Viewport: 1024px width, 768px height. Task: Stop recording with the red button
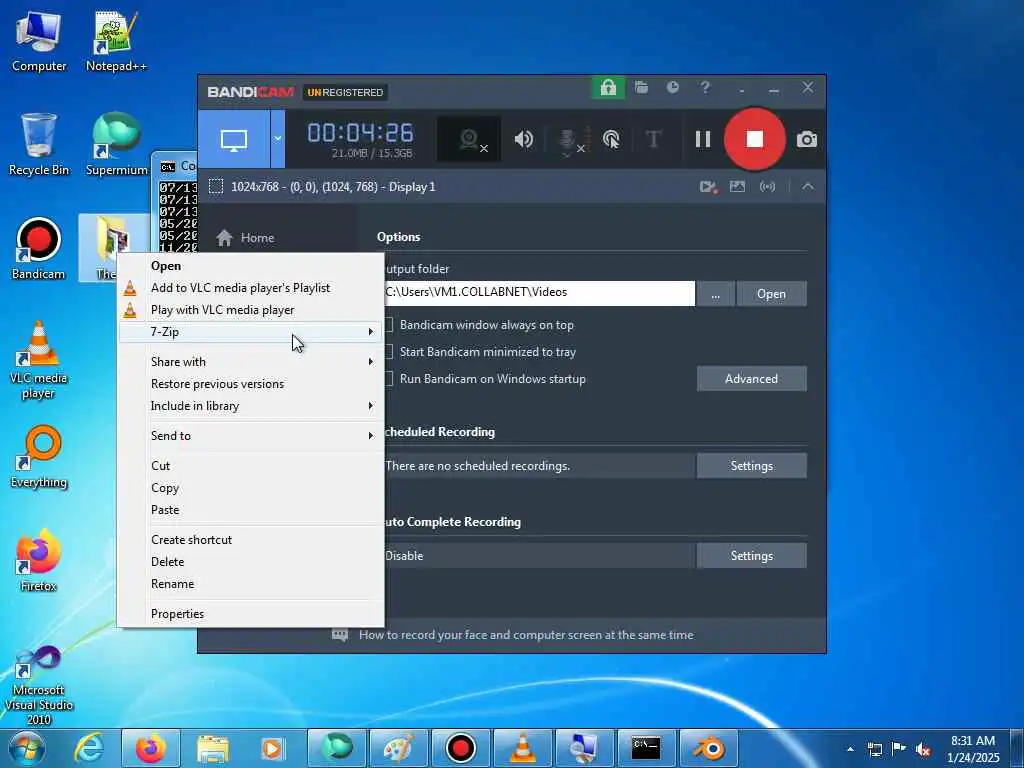point(755,139)
